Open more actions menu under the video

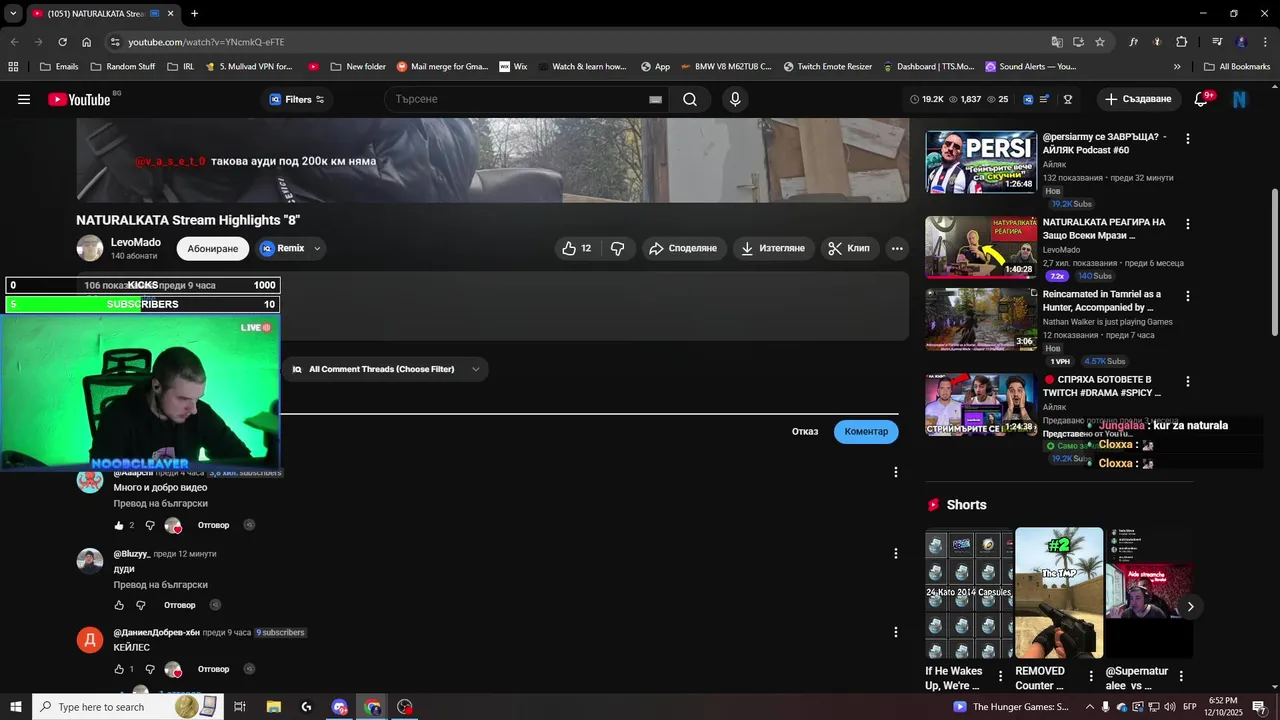tap(897, 248)
